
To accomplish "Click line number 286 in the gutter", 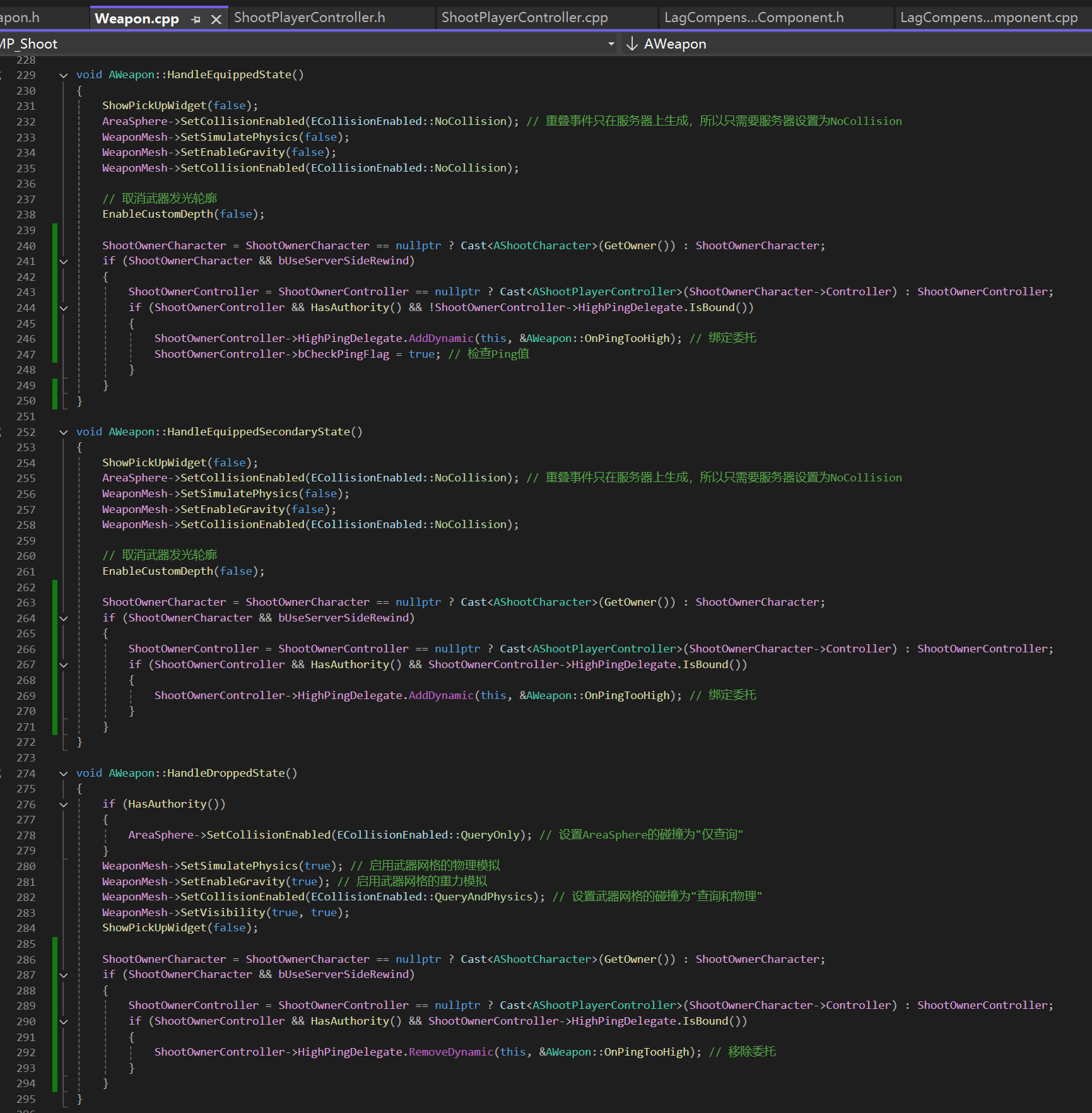I will tap(26, 960).
